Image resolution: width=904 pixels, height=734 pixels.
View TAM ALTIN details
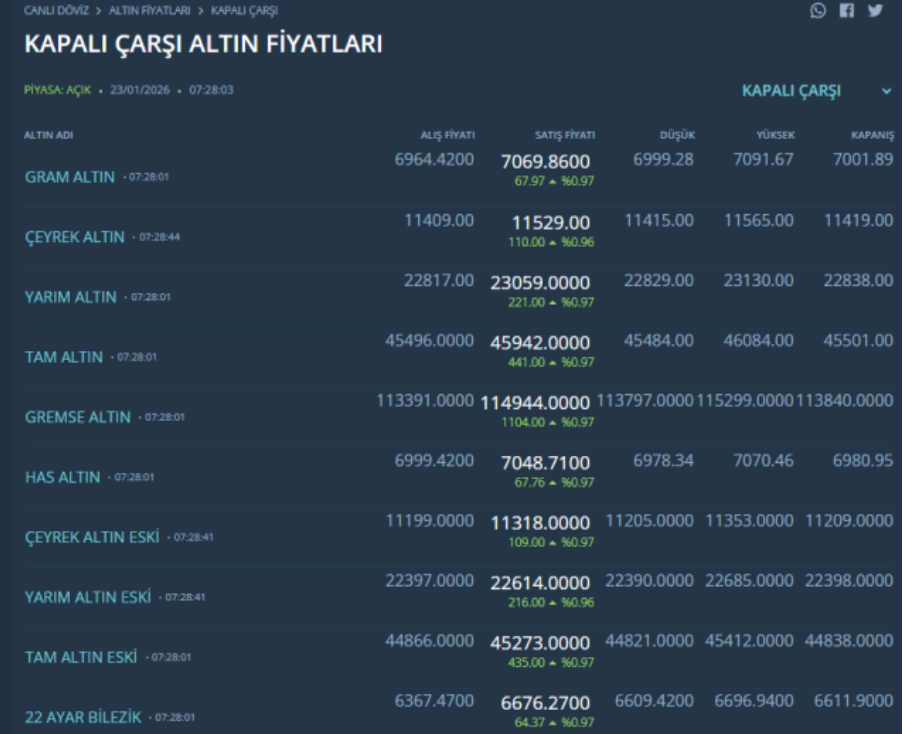pyautogui.click(x=63, y=357)
